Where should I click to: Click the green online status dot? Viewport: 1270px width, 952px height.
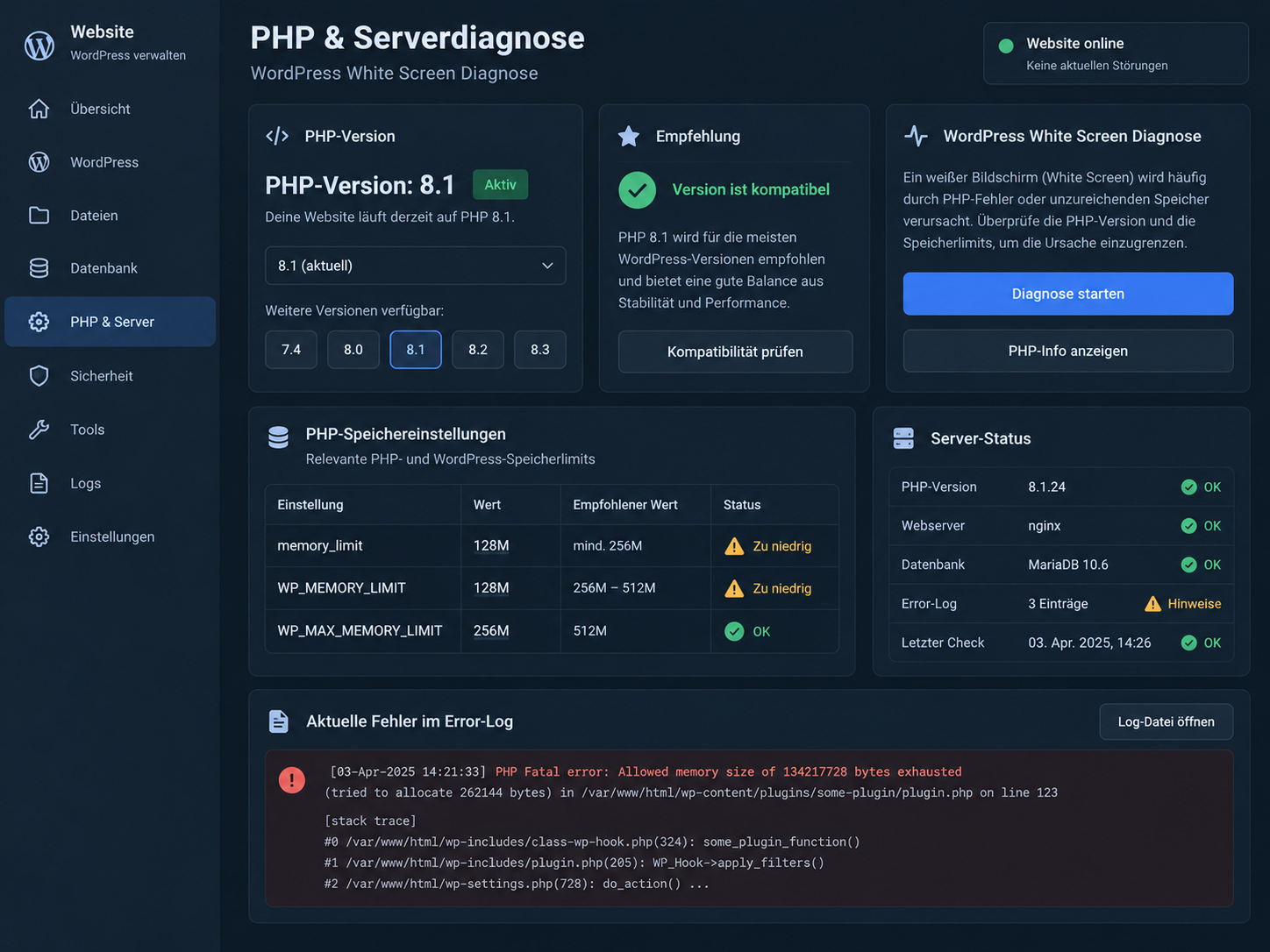(1006, 46)
